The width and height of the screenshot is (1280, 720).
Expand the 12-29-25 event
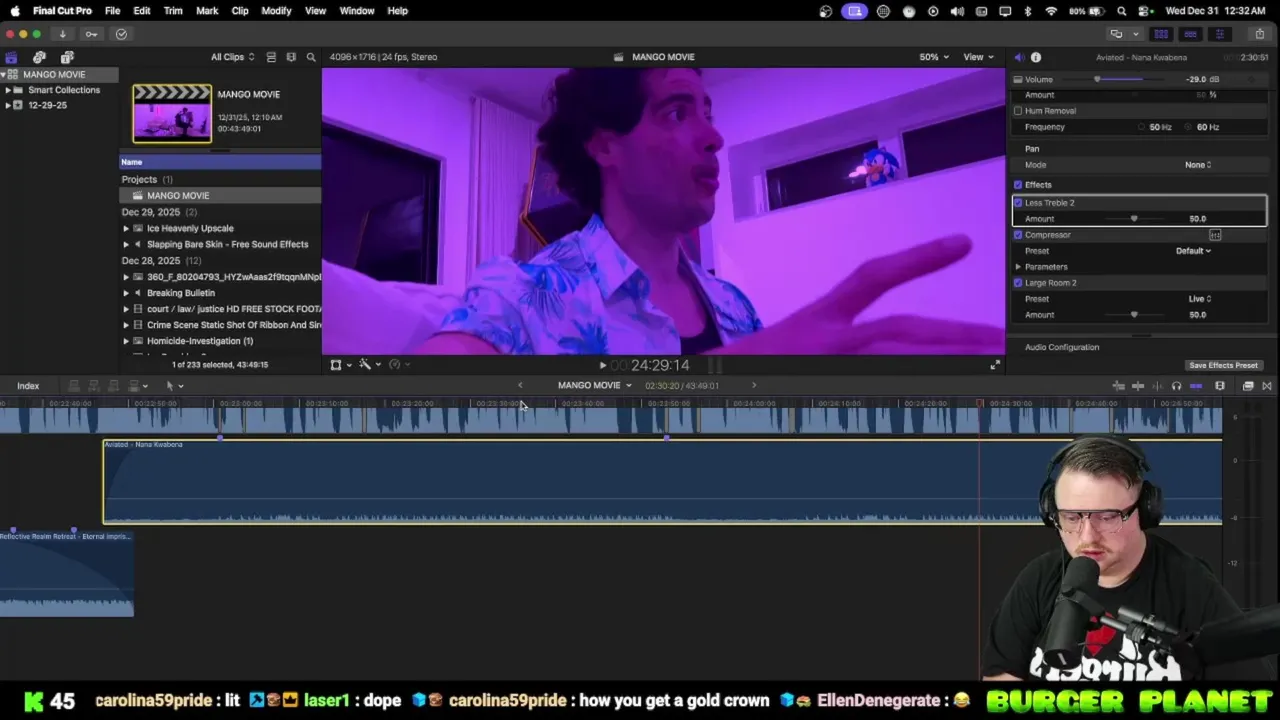tap(8, 105)
